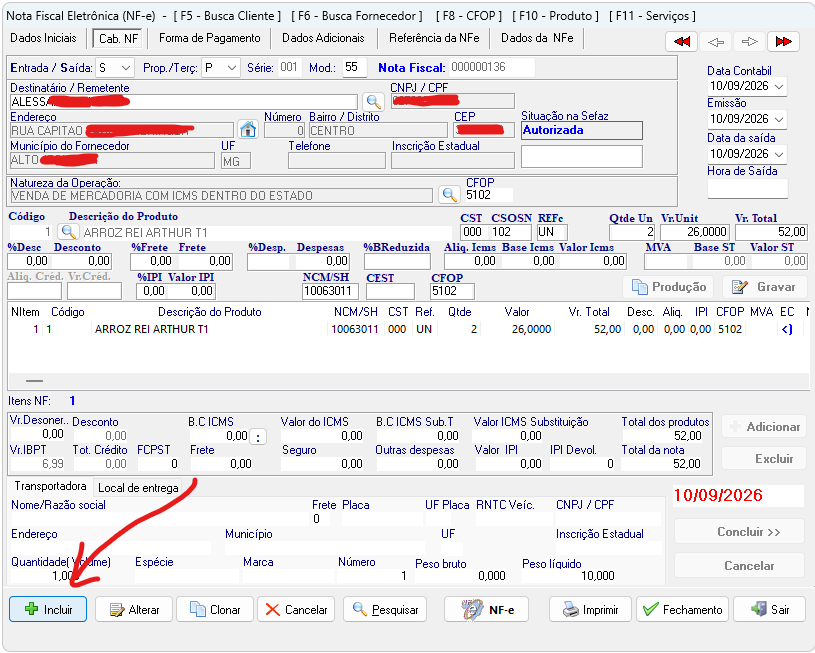Select the ARROZ REI ARTHUR T1 grid row
This screenshot has width=815, height=653.
408,329
